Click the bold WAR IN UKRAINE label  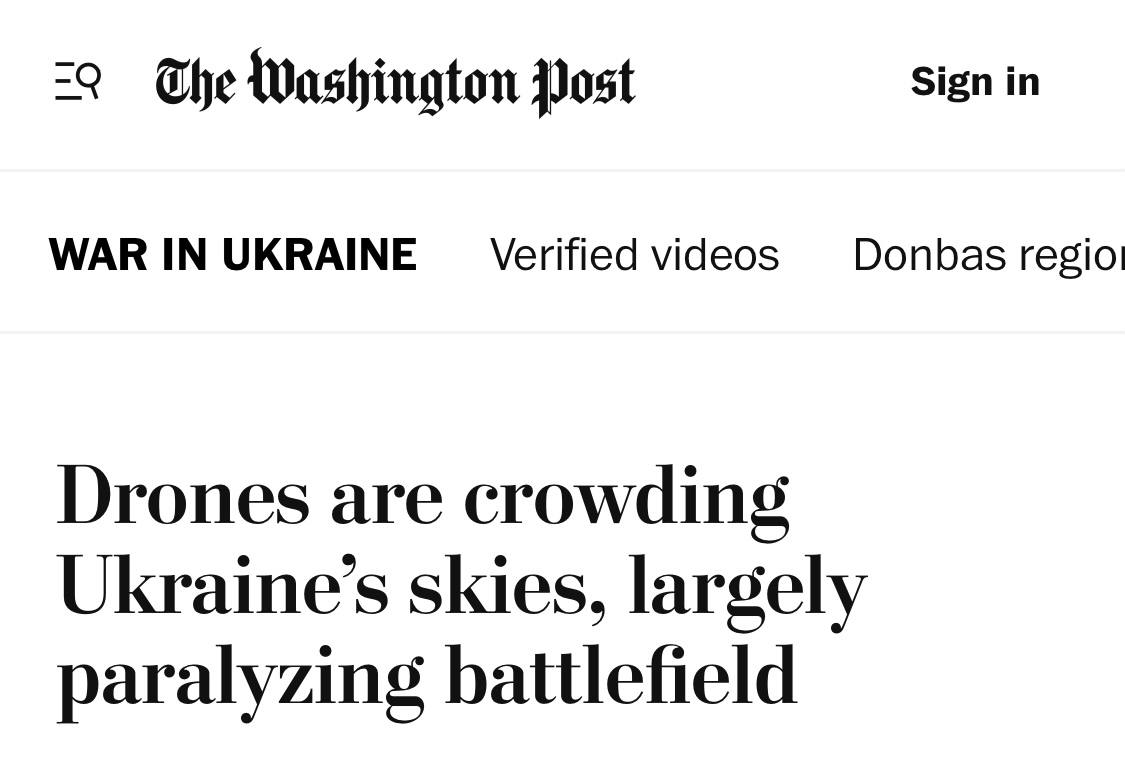232,254
